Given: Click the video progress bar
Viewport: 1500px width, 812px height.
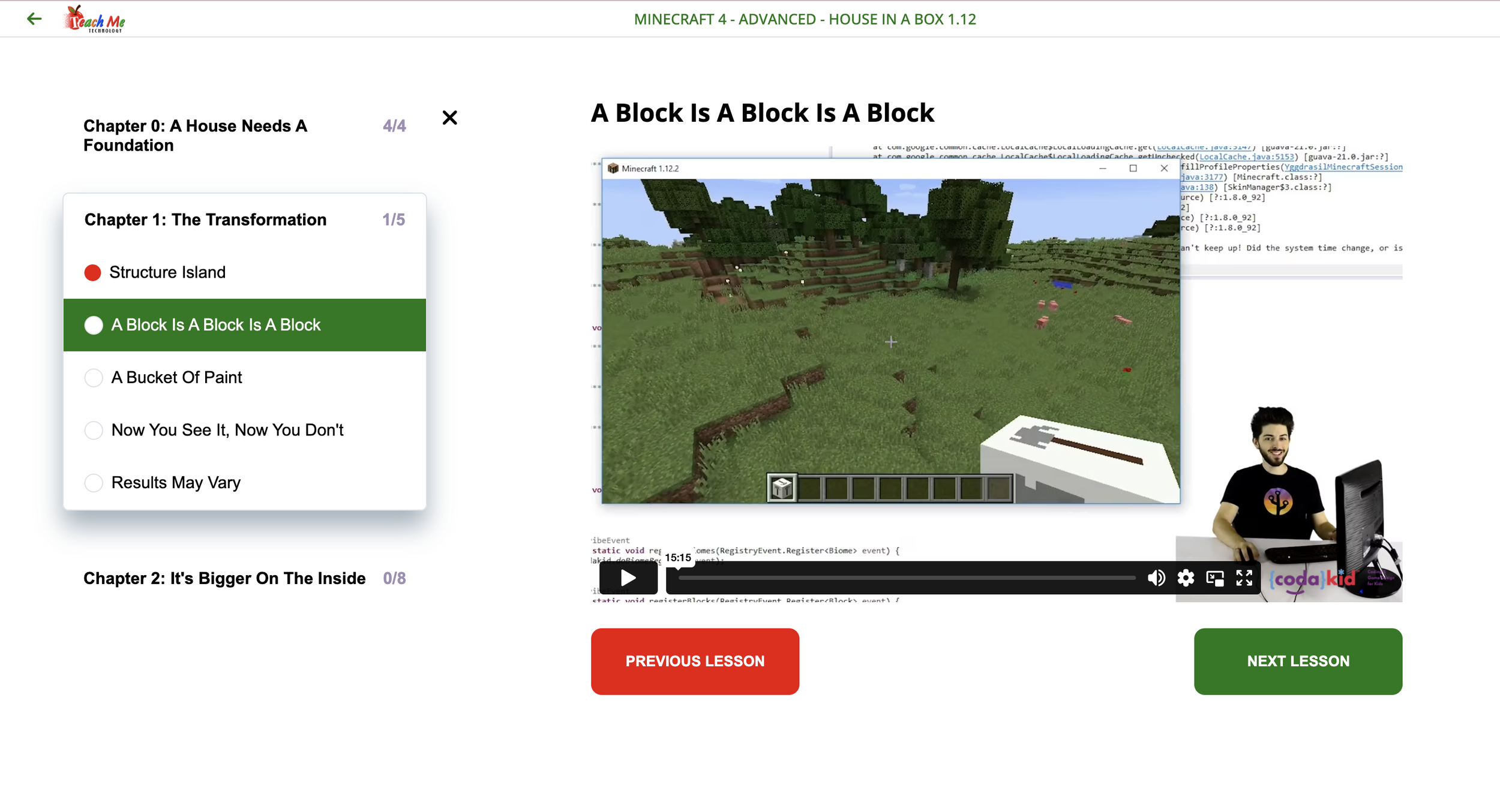Looking at the screenshot, I should tap(906, 578).
